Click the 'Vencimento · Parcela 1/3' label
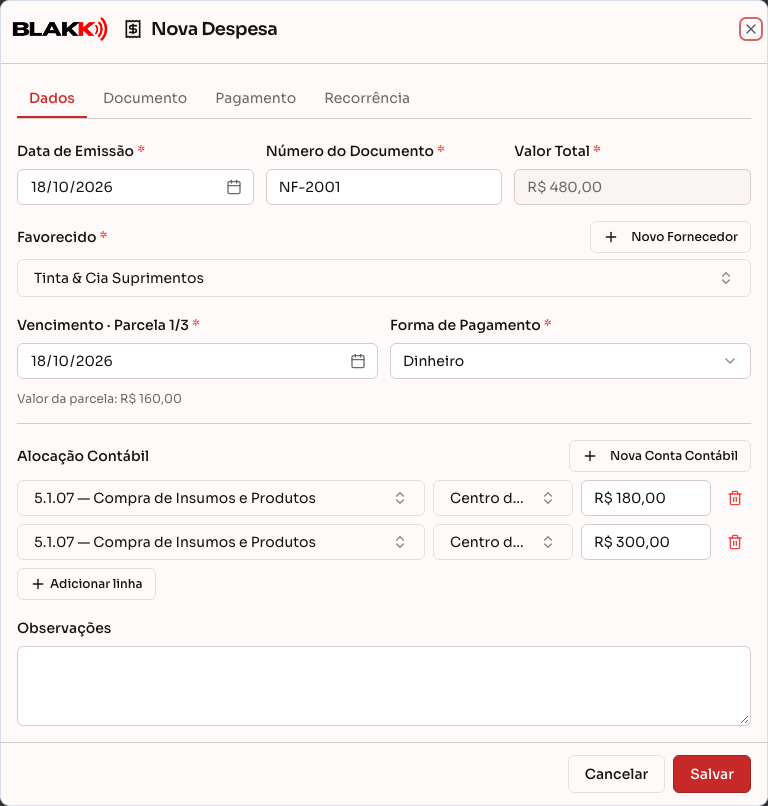Image resolution: width=768 pixels, height=806 pixels. 103,325
